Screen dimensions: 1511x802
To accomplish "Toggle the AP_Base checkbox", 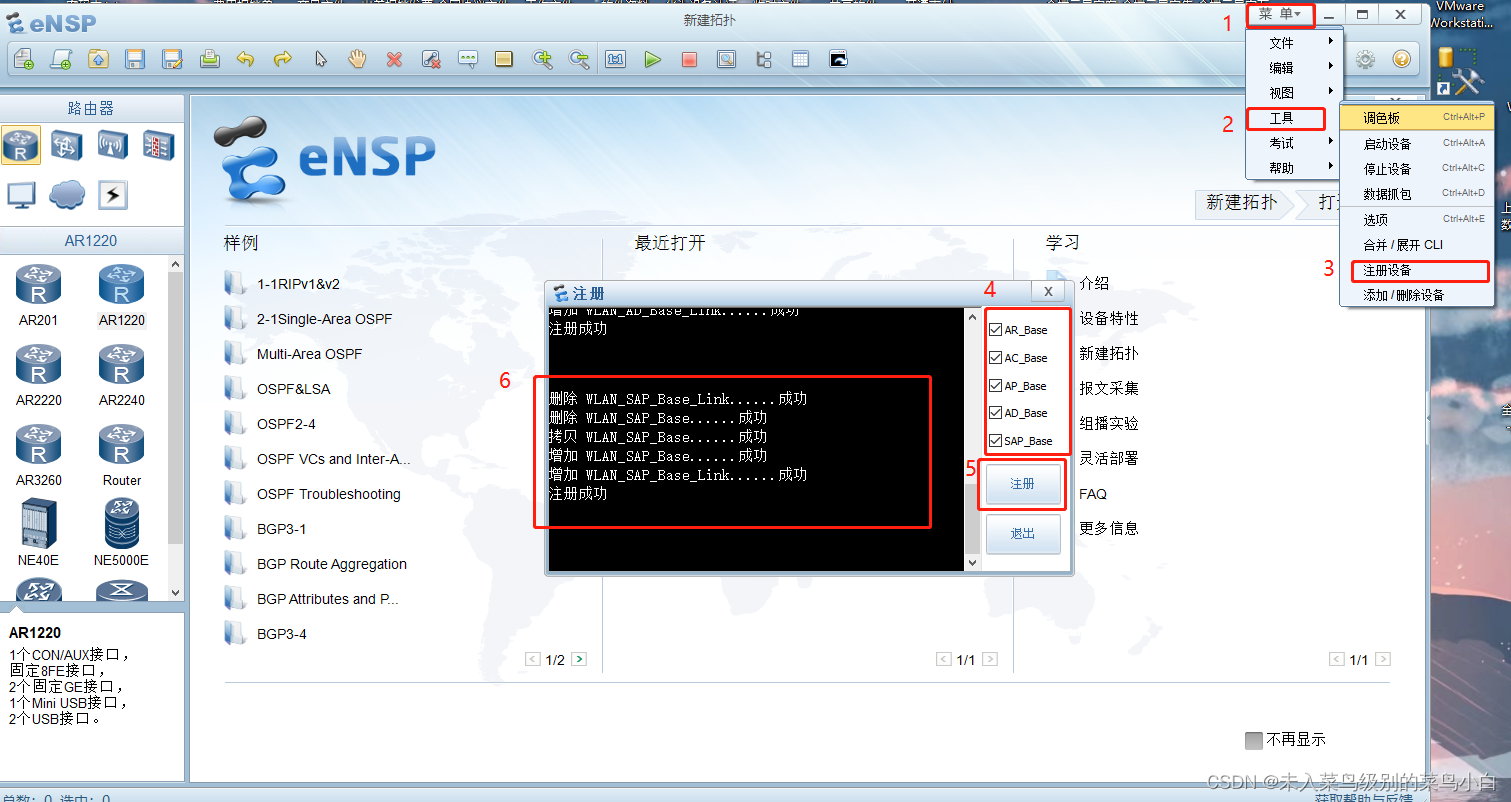I will [x=995, y=386].
